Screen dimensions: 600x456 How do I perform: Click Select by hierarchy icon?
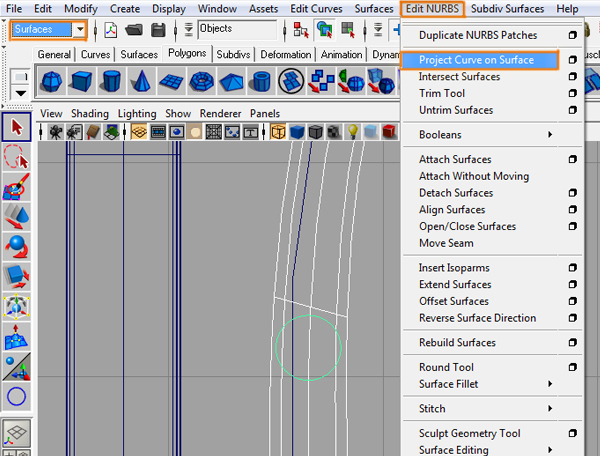click(x=301, y=29)
